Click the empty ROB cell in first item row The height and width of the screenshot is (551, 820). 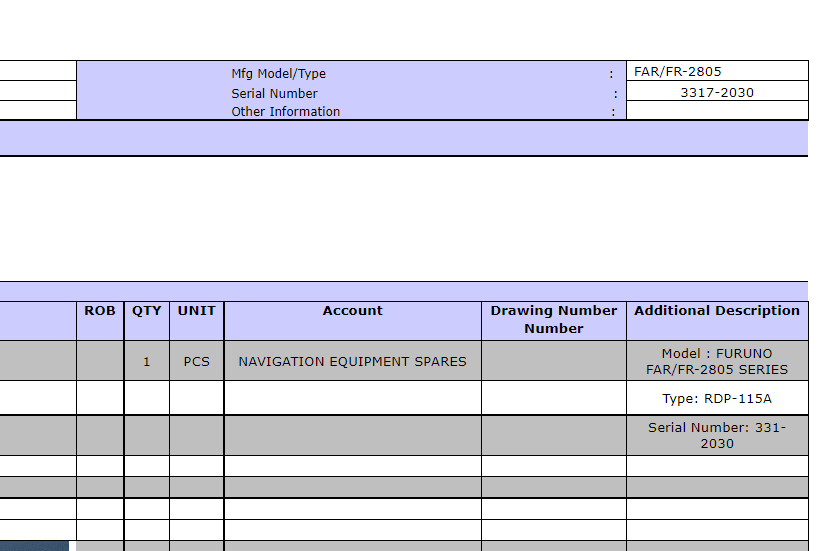pos(100,361)
